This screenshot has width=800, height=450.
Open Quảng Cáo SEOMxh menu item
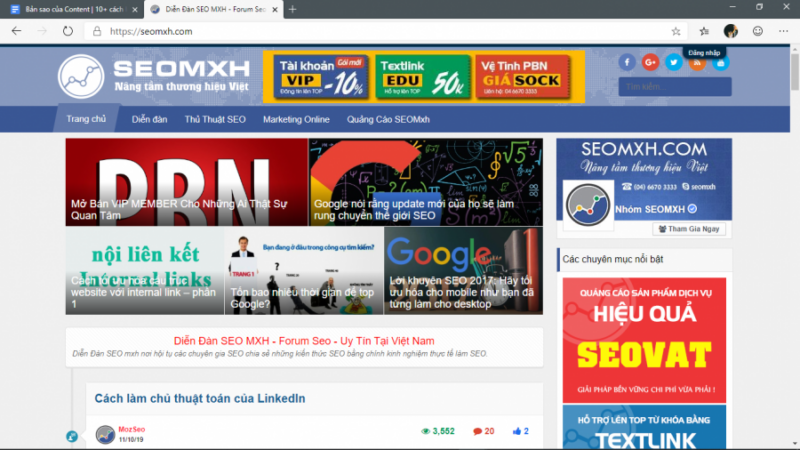[388, 119]
